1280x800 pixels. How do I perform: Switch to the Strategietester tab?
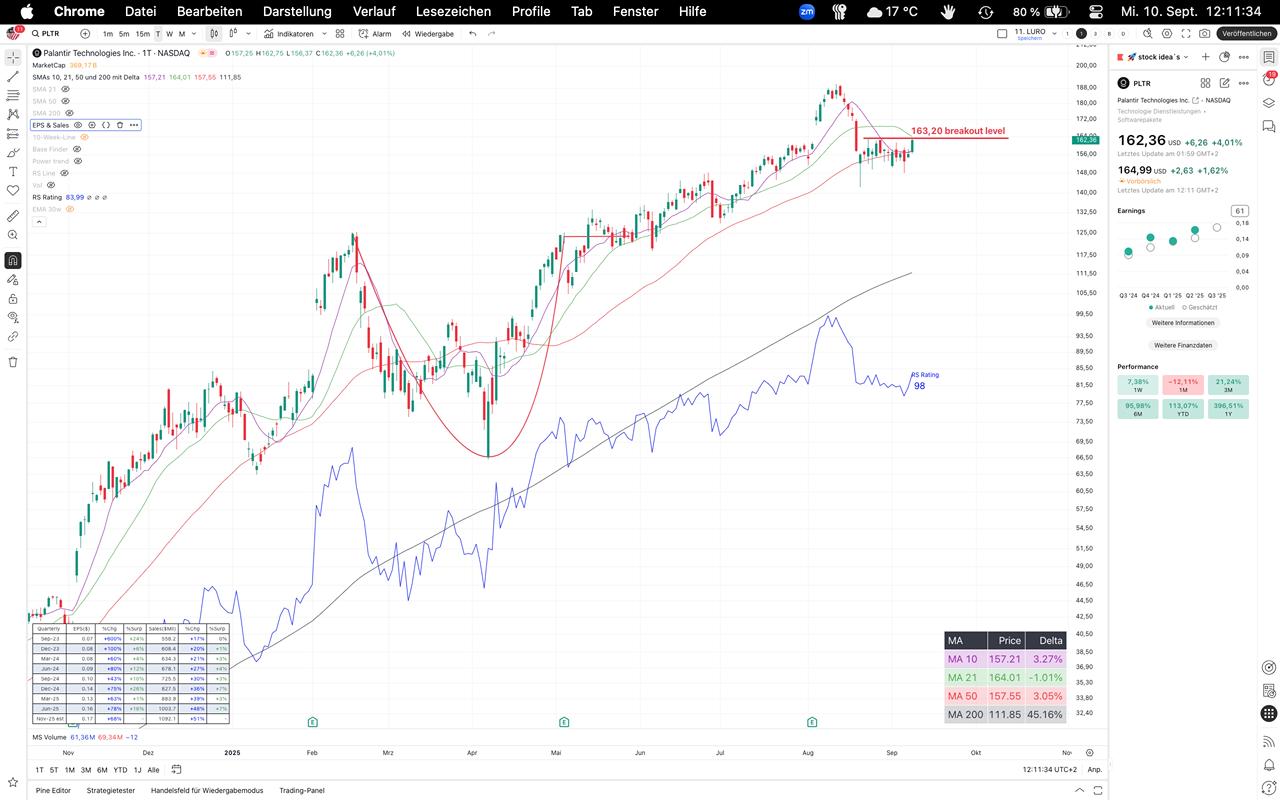click(x=110, y=790)
